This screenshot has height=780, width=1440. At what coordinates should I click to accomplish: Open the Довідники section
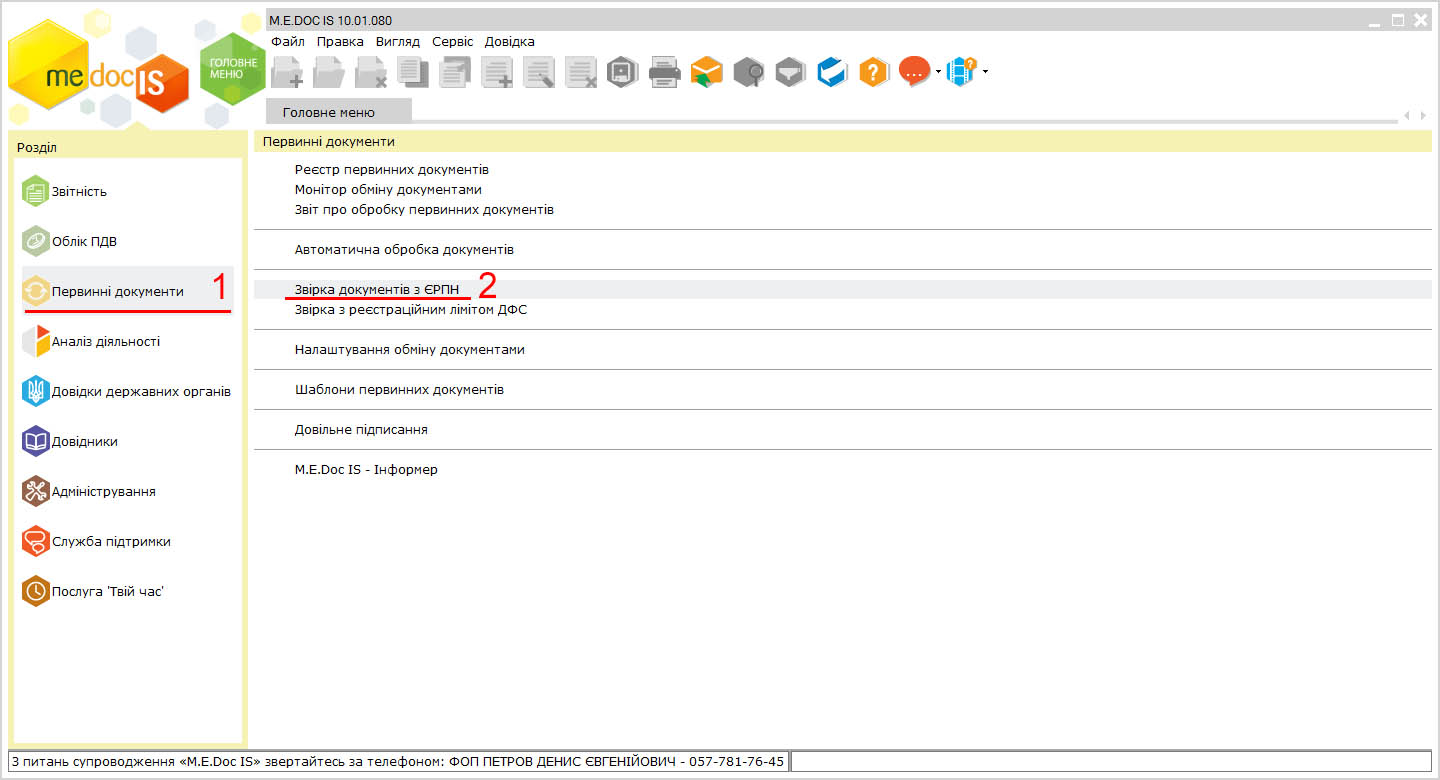point(128,441)
